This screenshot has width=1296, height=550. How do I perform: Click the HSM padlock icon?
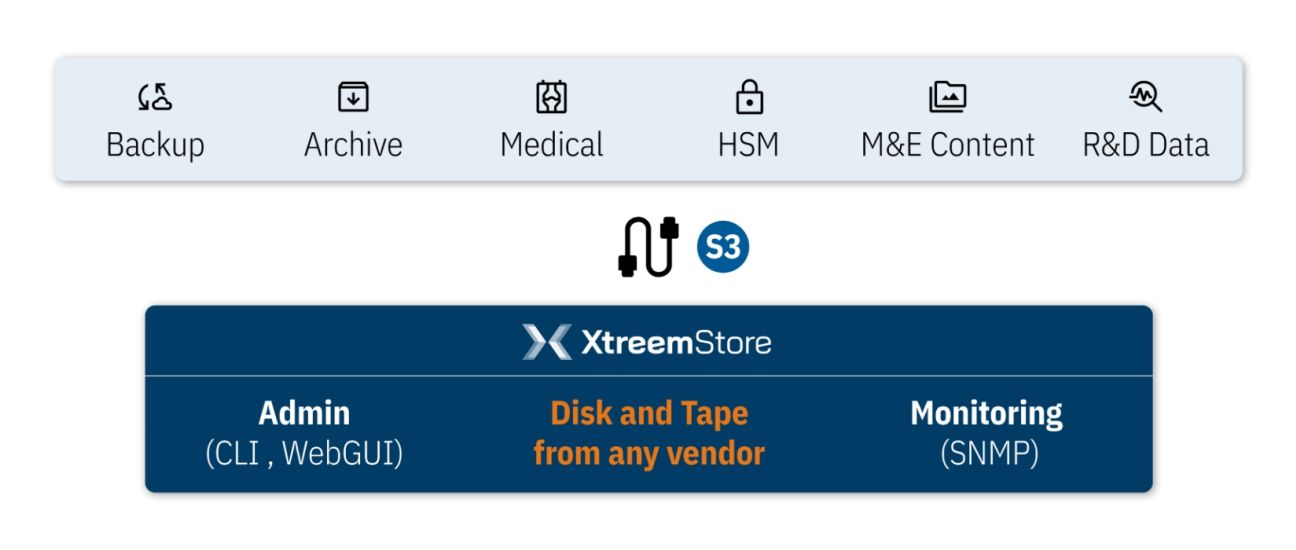tap(749, 97)
